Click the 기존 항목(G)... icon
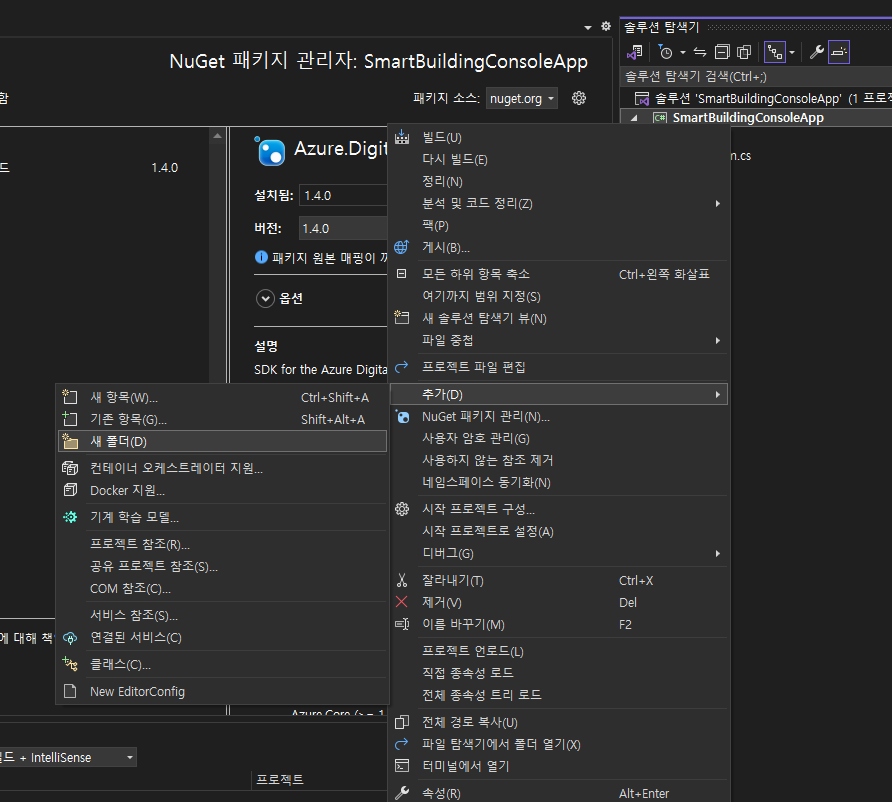892x802 pixels. 70,419
